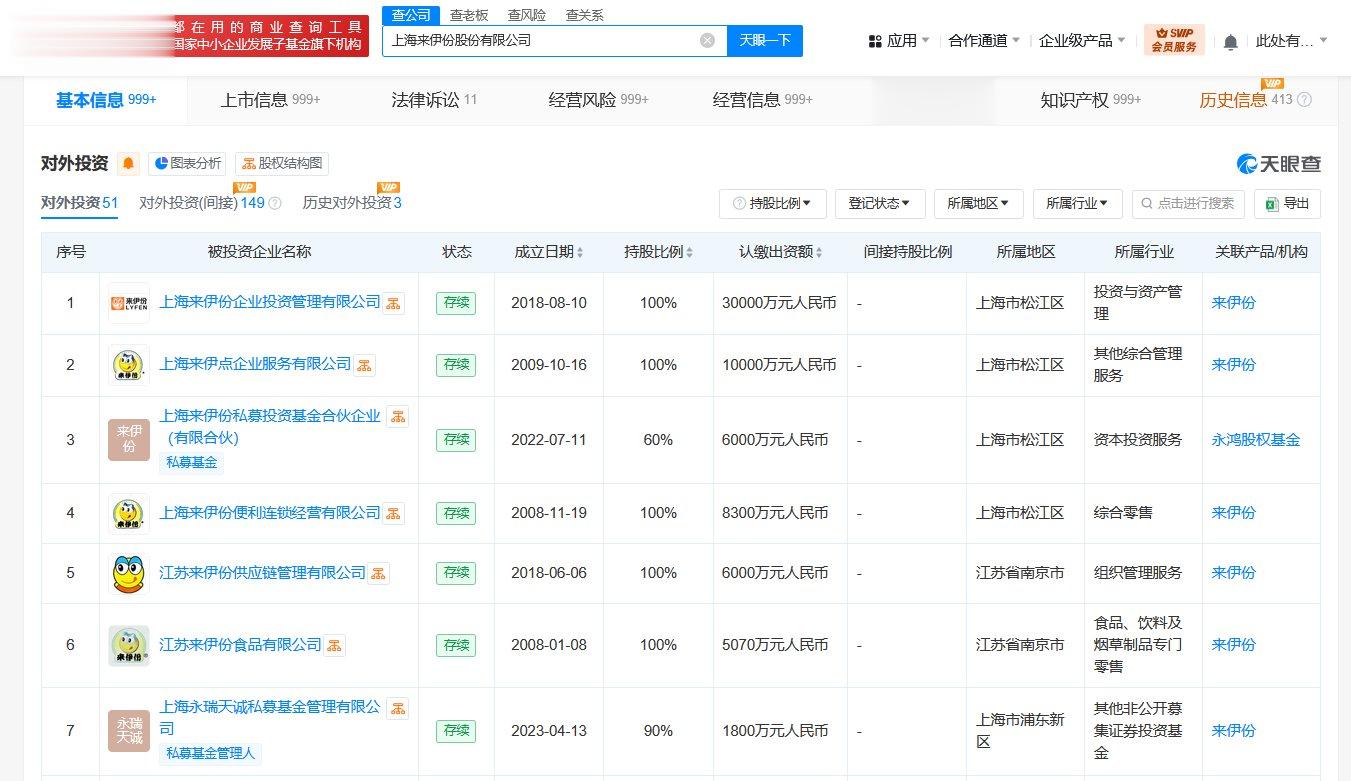
Task: Open company link 上海来伊点企业服务有限公司
Action: (255, 364)
